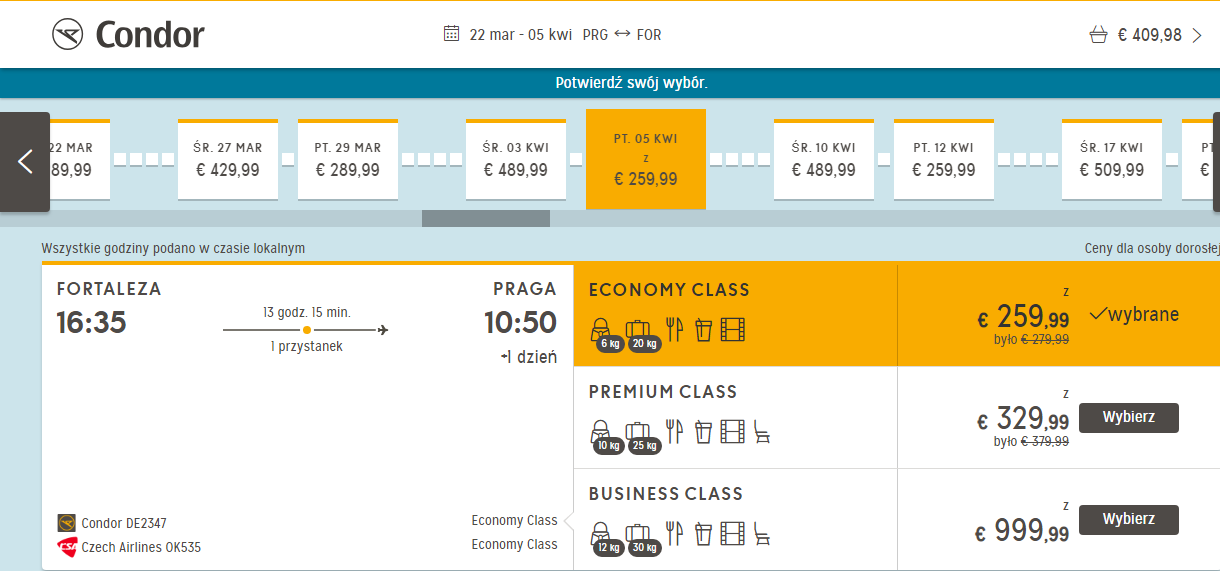Choose Premium Class with Wybierz button
Image resolution: width=1220 pixels, height=571 pixels.
(x=1129, y=418)
